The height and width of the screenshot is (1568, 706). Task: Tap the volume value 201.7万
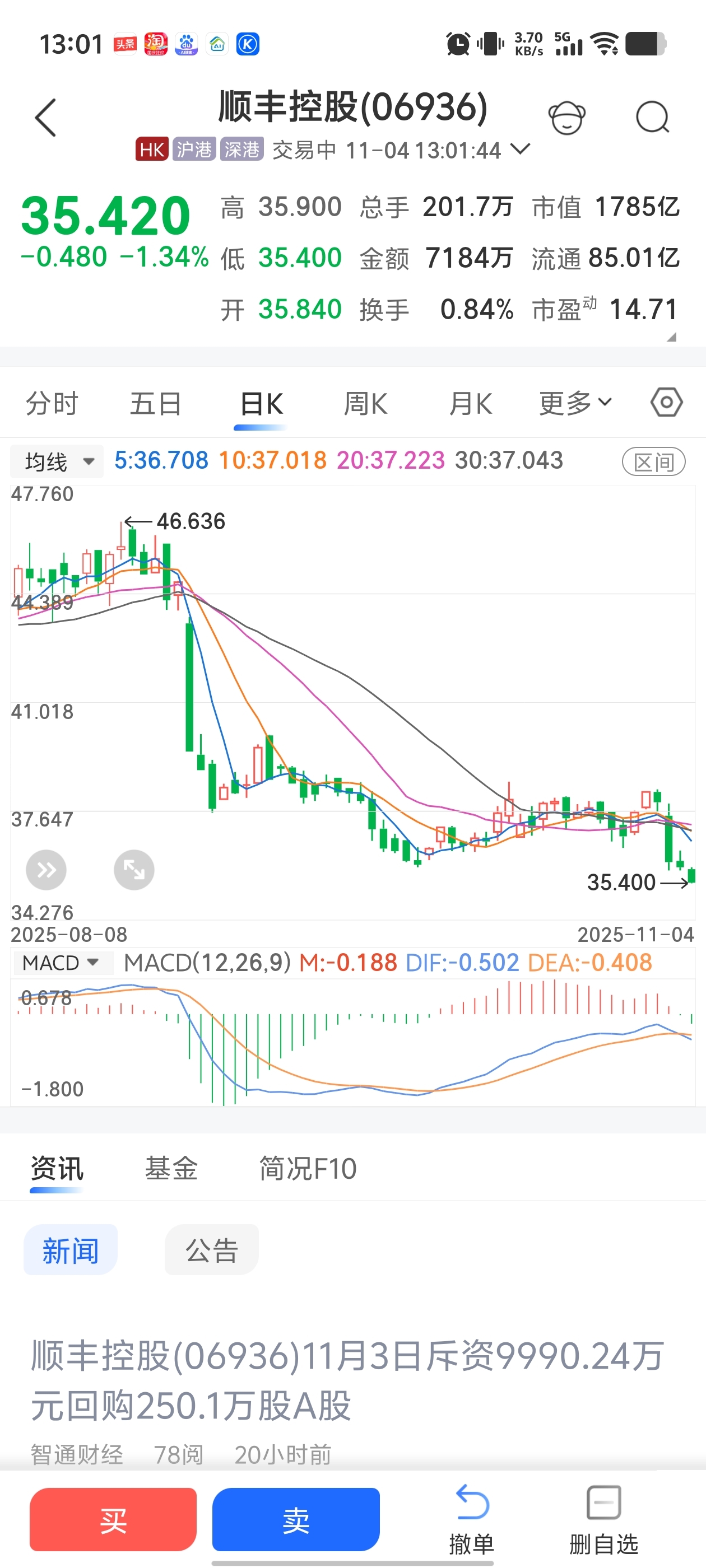tap(468, 207)
